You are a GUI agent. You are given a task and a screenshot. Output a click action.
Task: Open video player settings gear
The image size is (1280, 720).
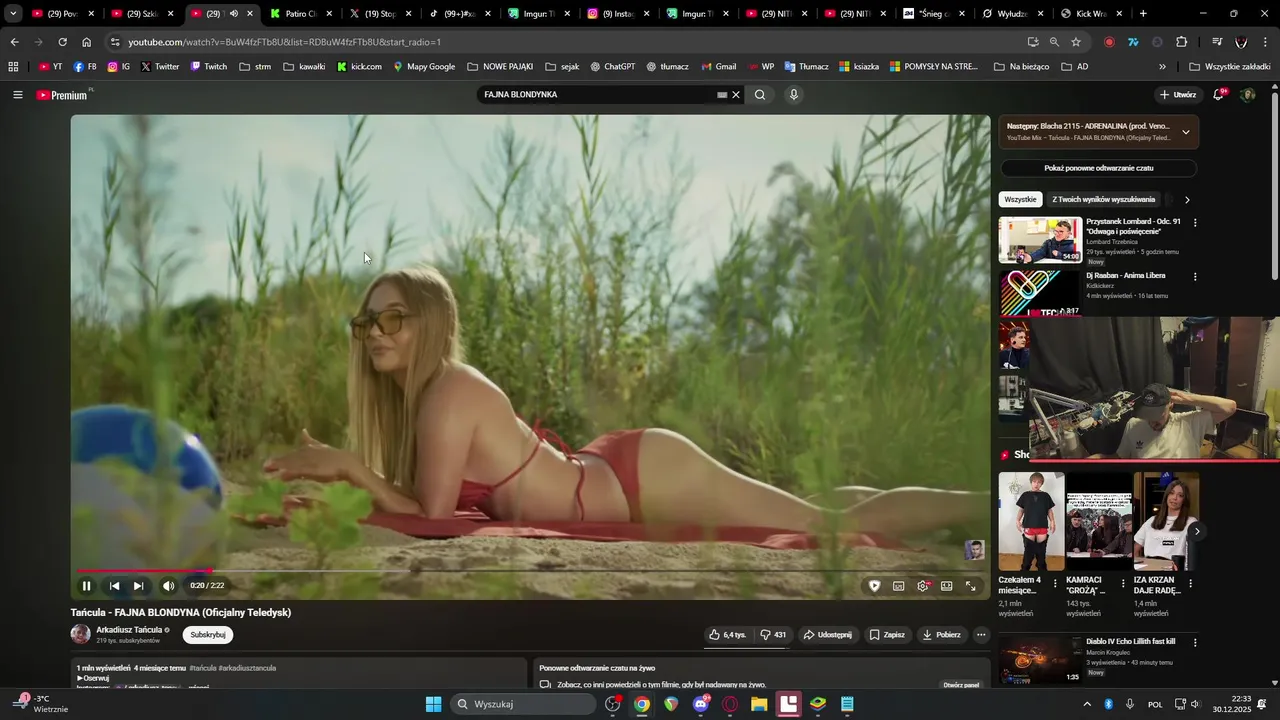(923, 586)
